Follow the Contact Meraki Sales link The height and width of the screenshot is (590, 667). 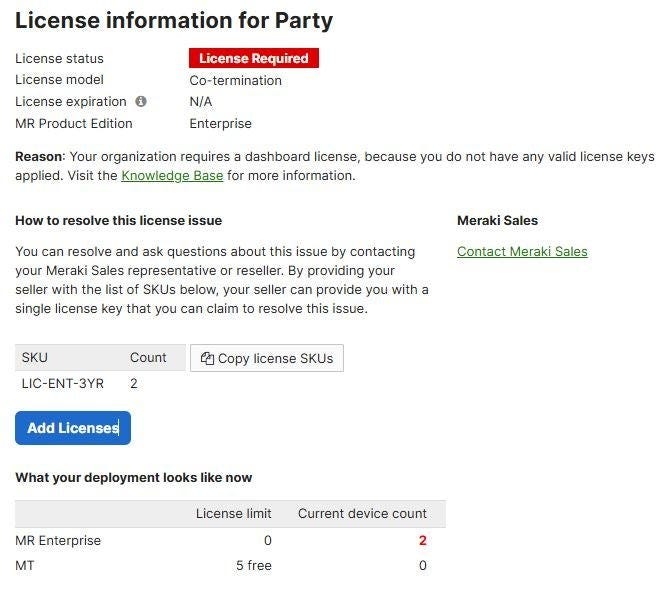coord(522,252)
